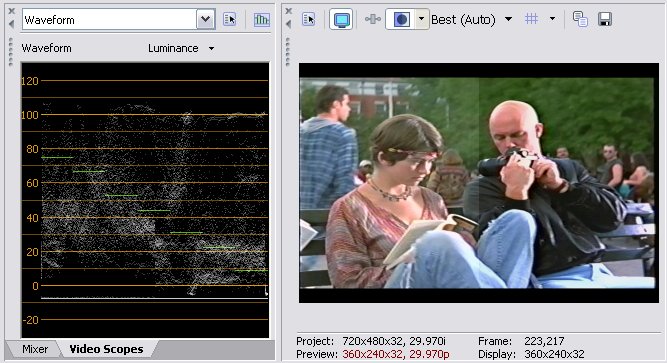Save snapshot to file icon
Image resolution: width=667 pixels, height=363 pixels.
click(604, 19)
